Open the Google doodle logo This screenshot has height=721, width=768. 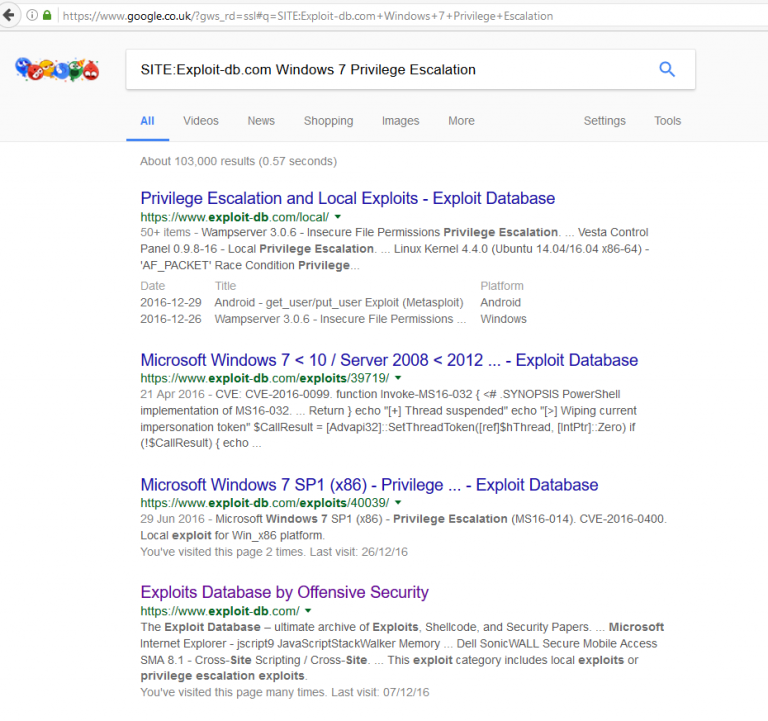(x=57, y=69)
